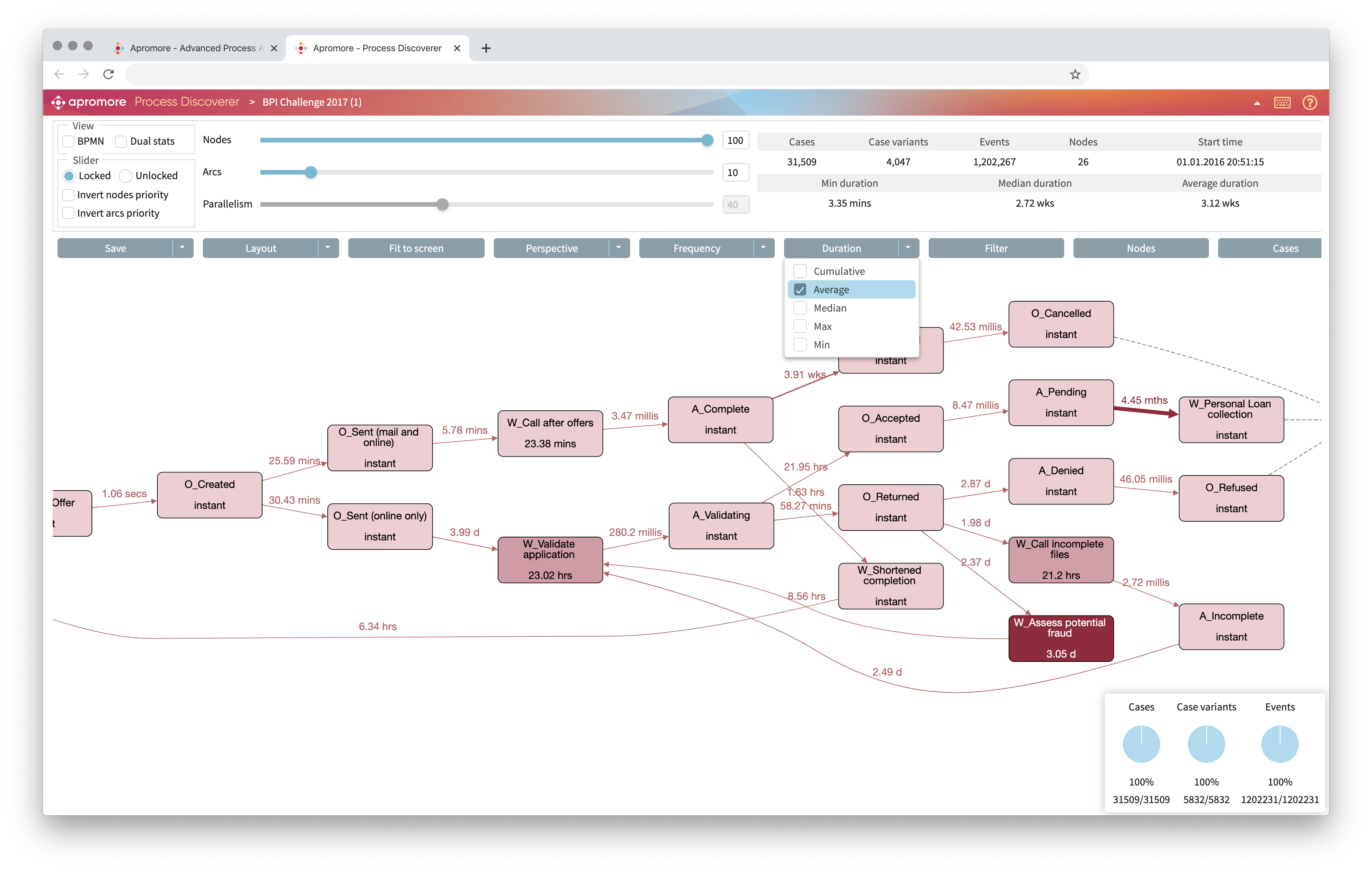This screenshot has width=1372, height=872.
Task: Expand the Frequency dropdown arrow
Action: [763, 248]
